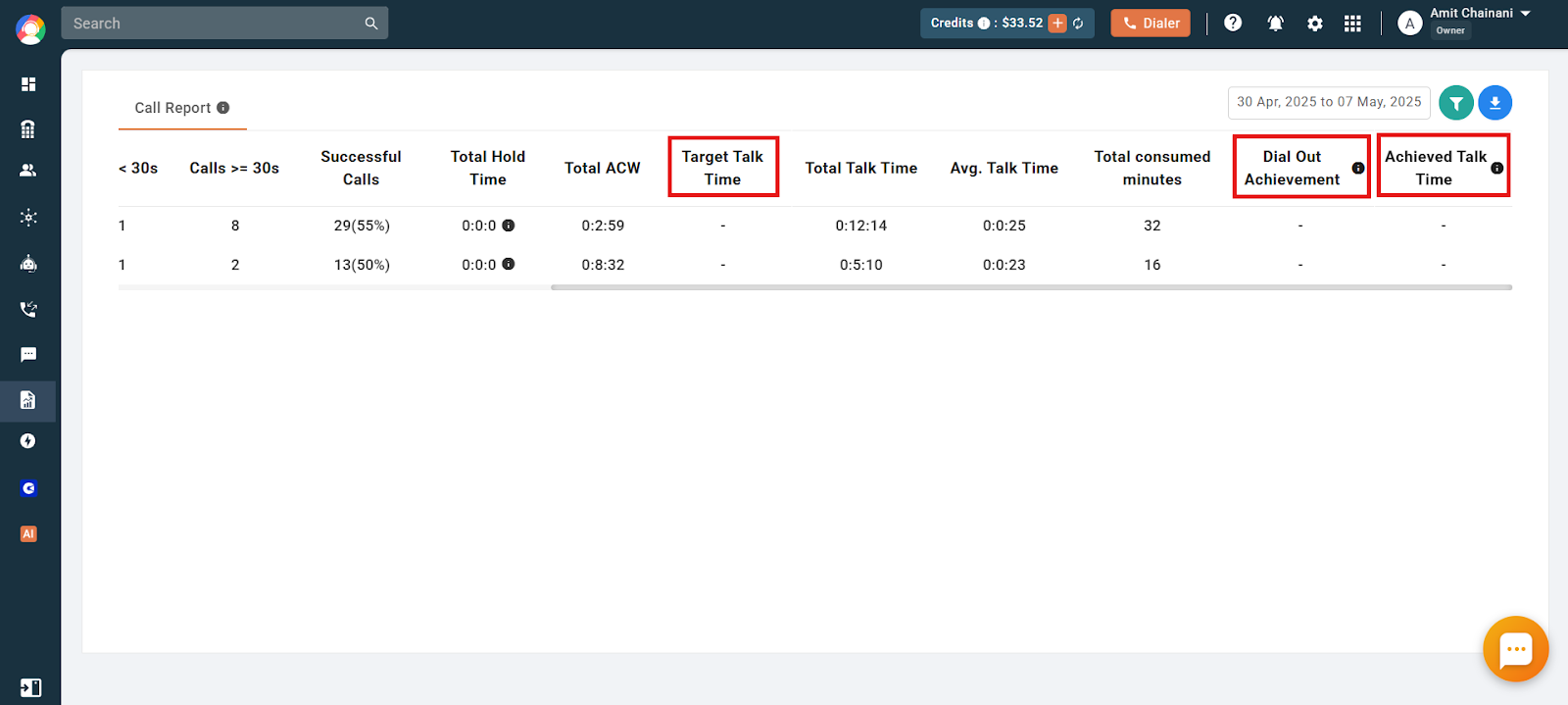The height and width of the screenshot is (705, 1568).
Task: Click the green filter funnel button
Action: (1456, 103)
